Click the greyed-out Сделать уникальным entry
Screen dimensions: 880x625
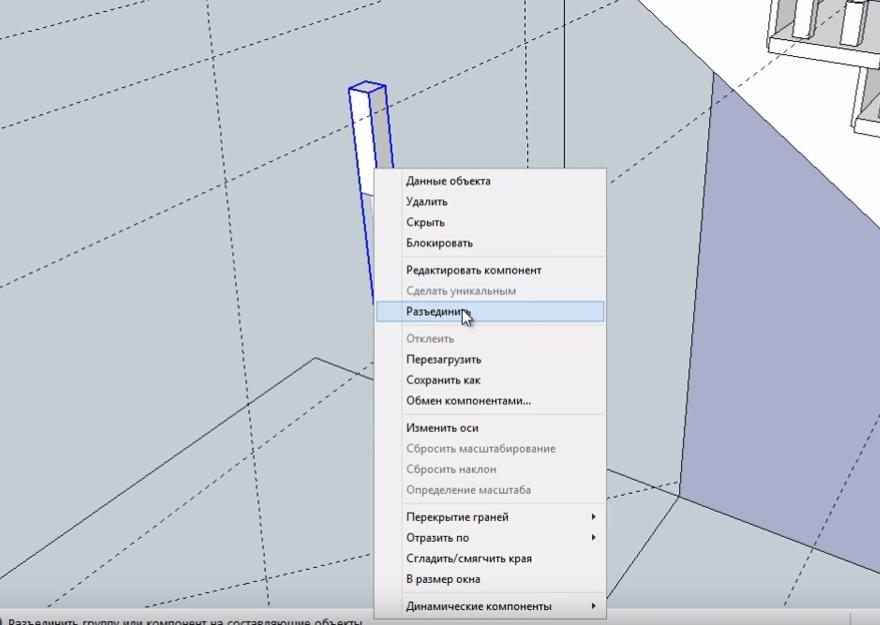click(x=460, y=291)
